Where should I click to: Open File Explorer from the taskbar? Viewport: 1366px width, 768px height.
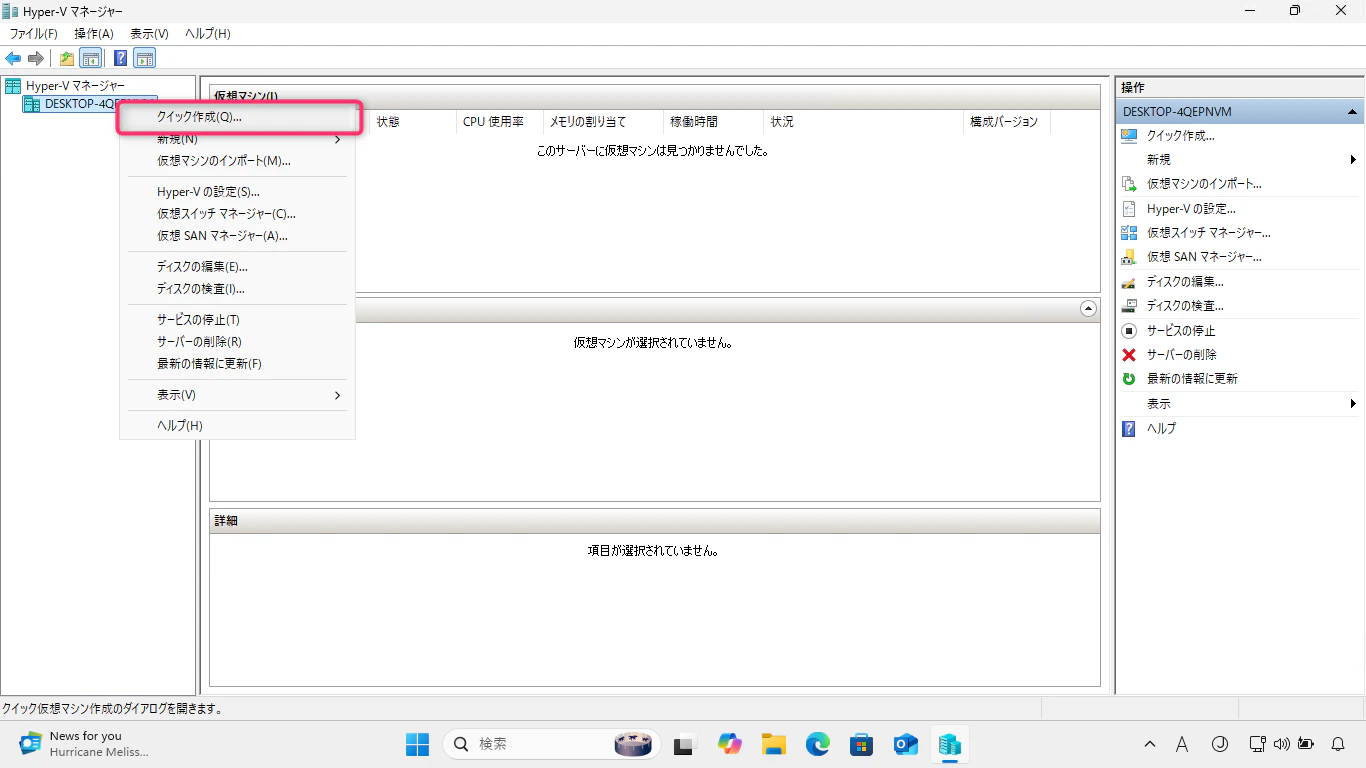click(773, 744)
